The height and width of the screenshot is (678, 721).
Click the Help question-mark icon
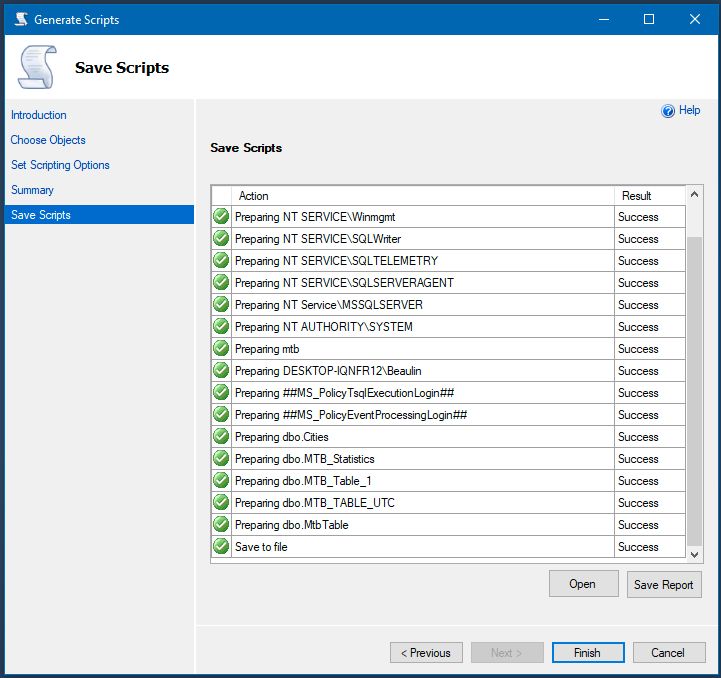668,111
